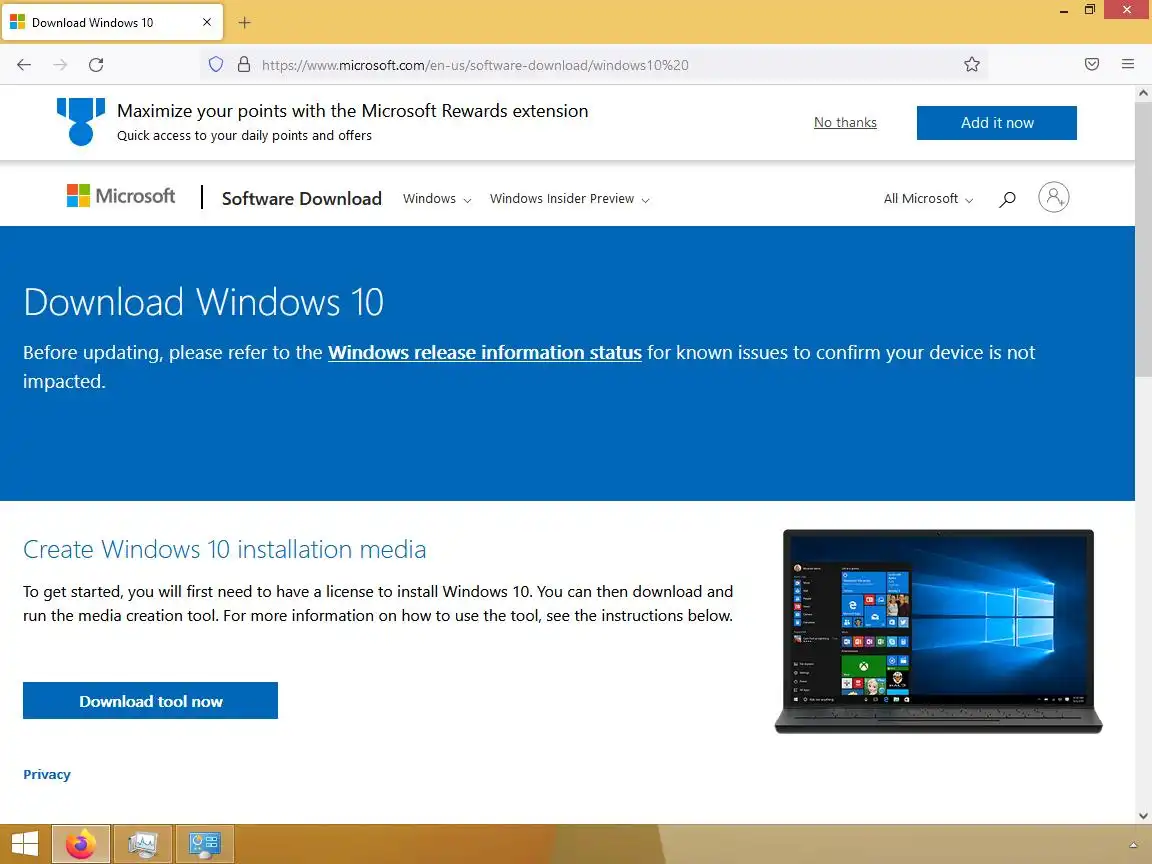
Task: Open the control panel taskbar icon
Action: tap(204, 843)
